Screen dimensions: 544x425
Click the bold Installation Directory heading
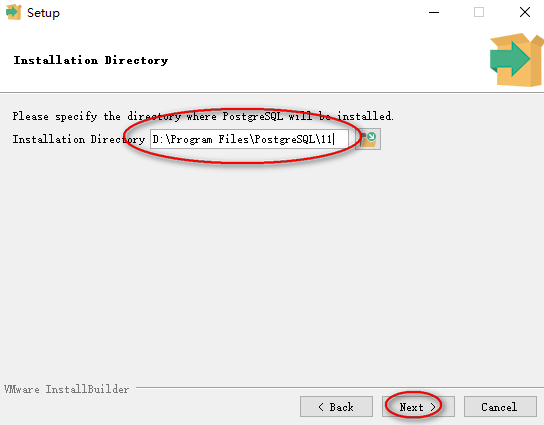[x=91, y=60]
